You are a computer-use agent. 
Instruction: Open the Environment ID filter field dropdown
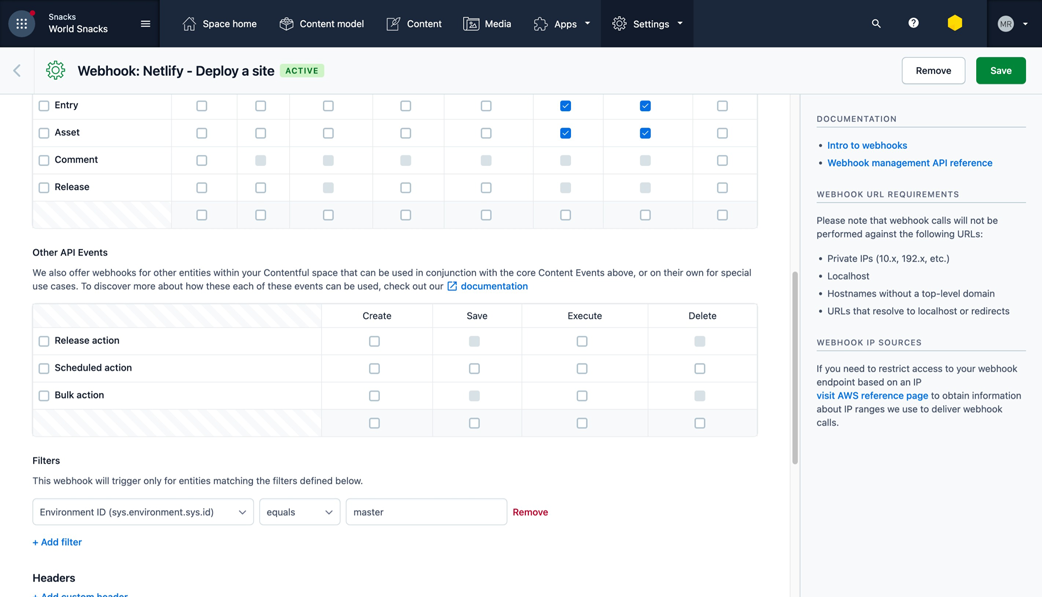pos(143,512)
